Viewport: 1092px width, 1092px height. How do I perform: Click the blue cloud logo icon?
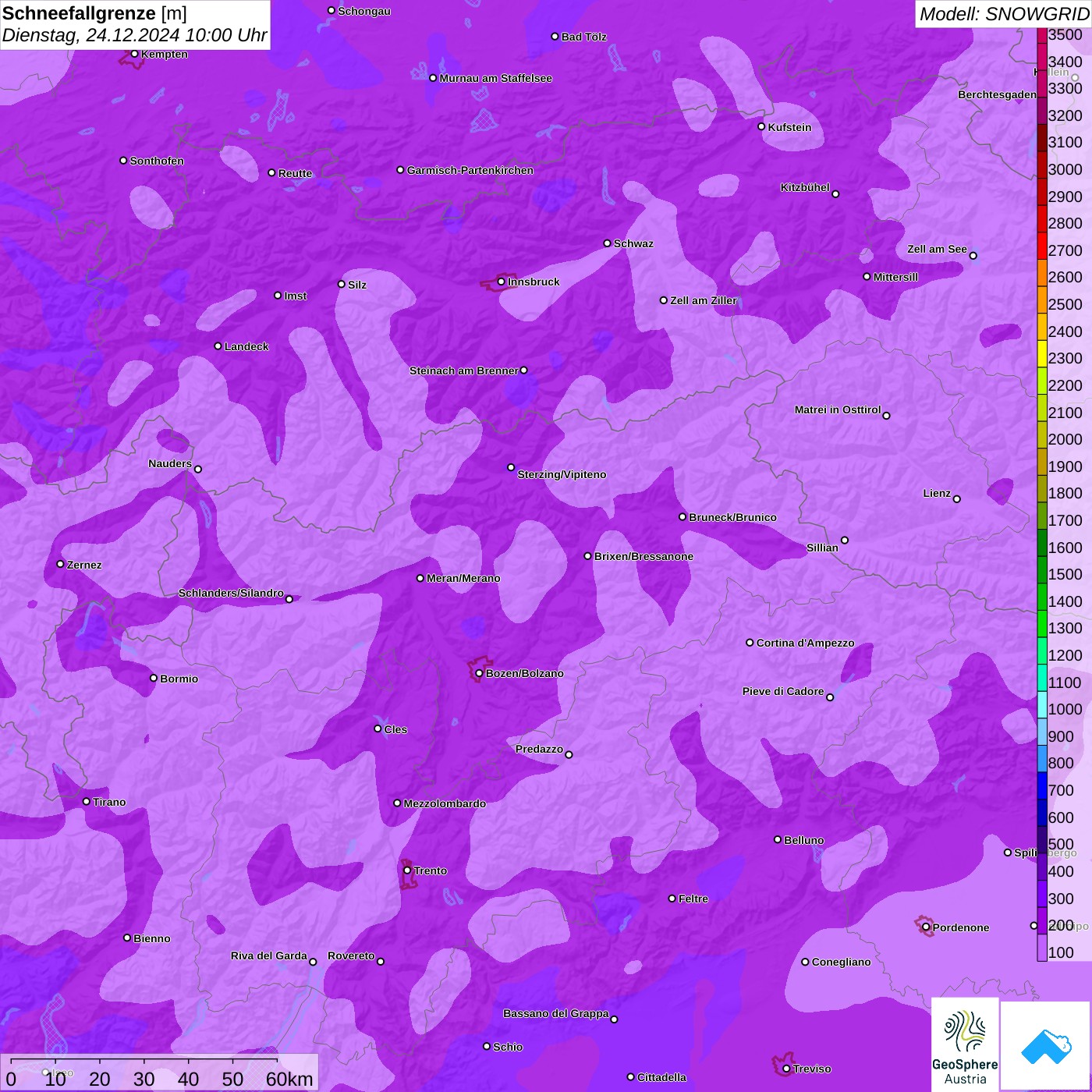[1046, 1046]
